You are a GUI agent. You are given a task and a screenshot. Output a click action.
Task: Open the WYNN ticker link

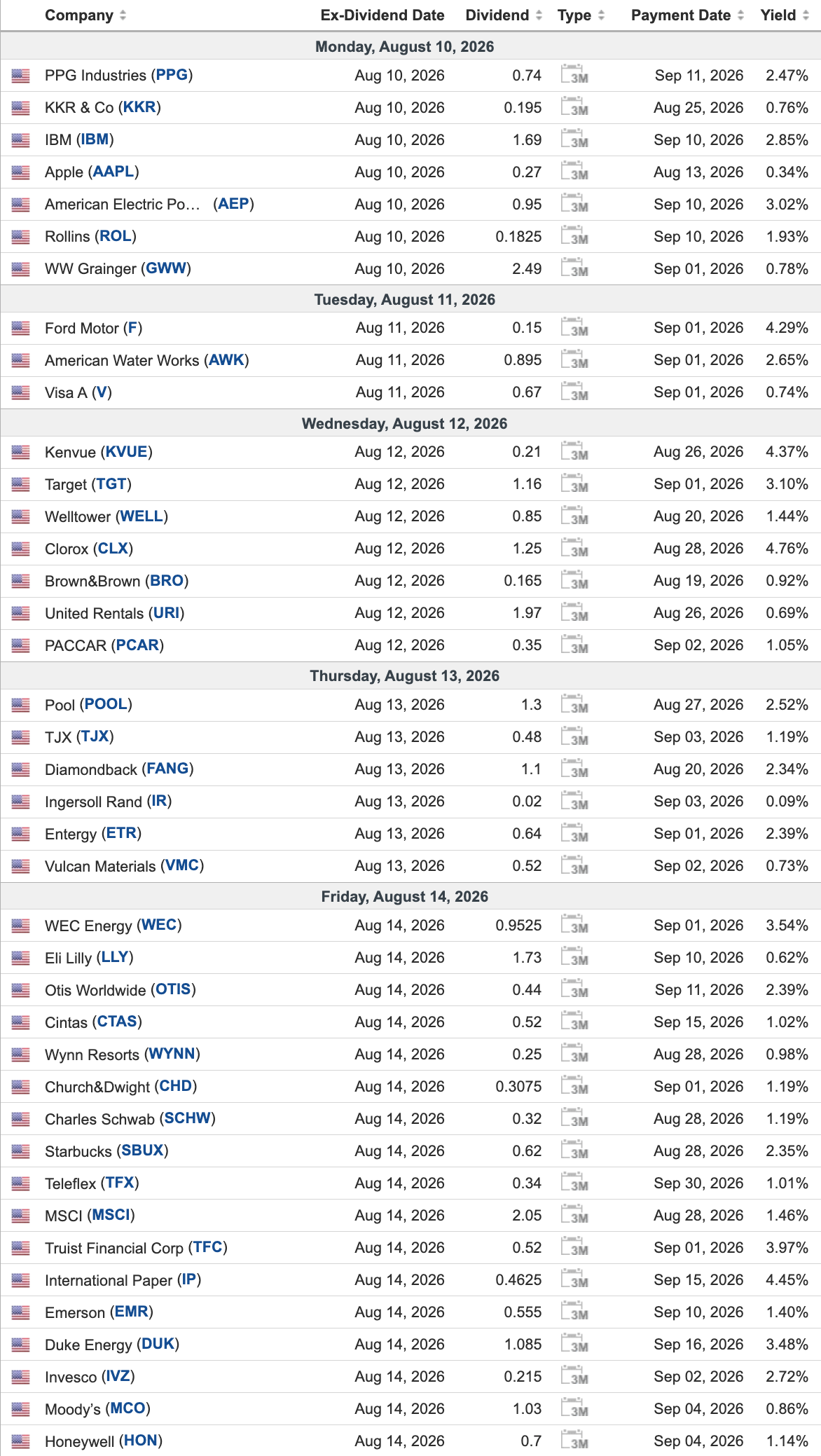coord(172,1054)
